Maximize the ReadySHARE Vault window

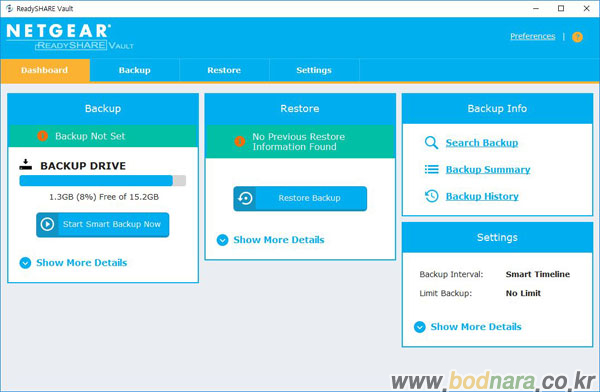(561, 8)
